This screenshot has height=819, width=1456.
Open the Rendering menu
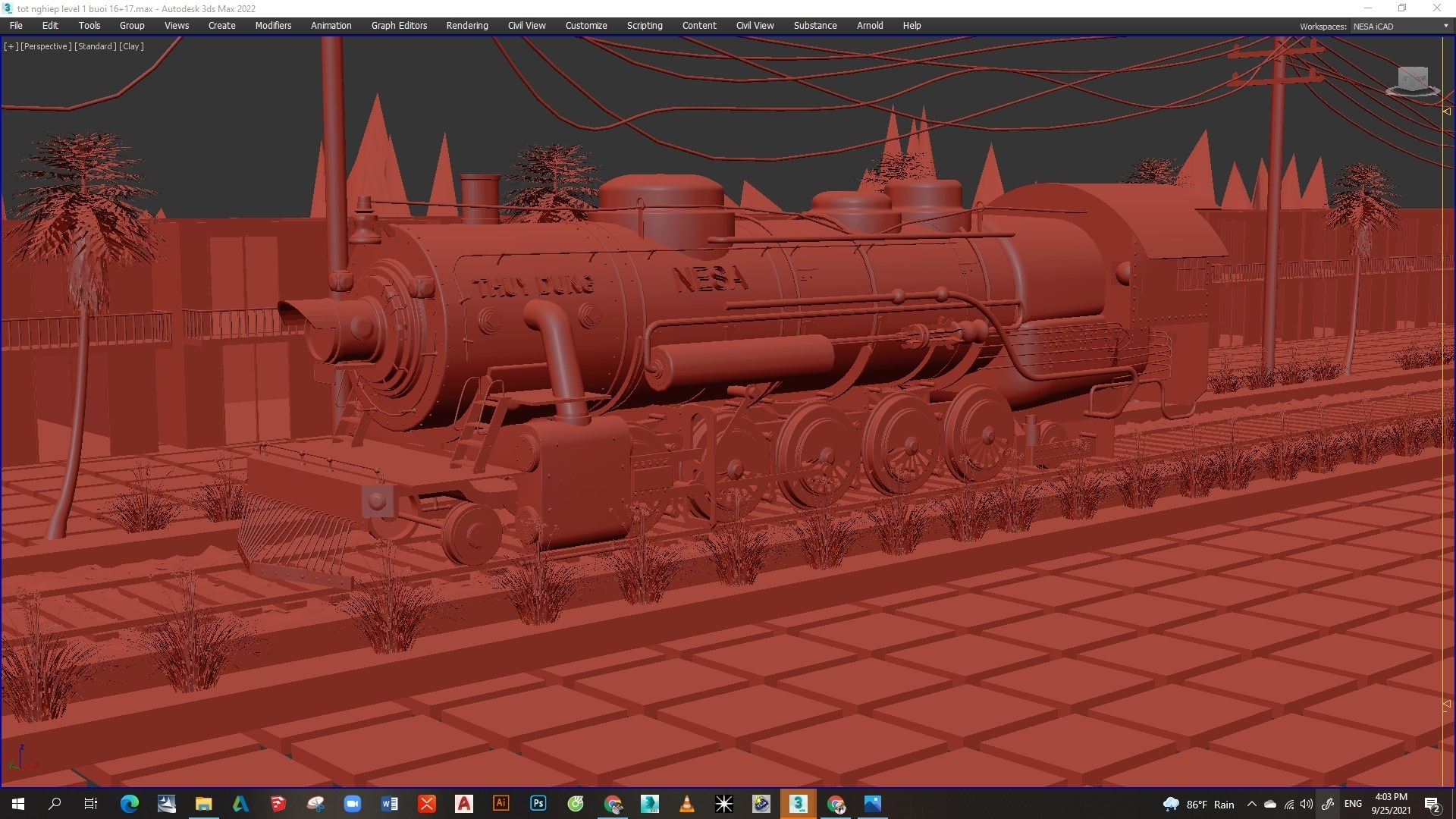[x=466, y=26]
